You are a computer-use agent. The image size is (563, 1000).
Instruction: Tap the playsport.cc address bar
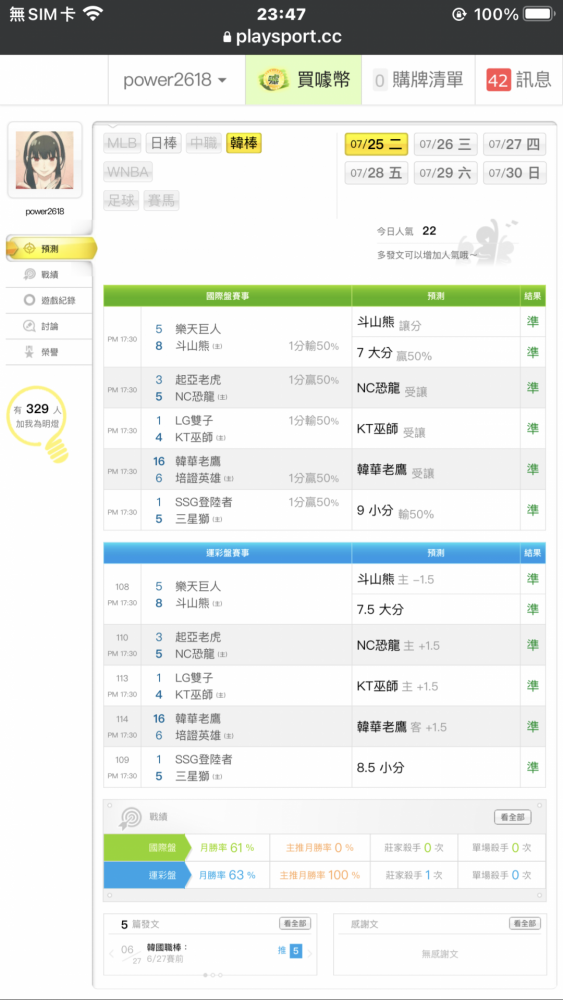(281, 37)
